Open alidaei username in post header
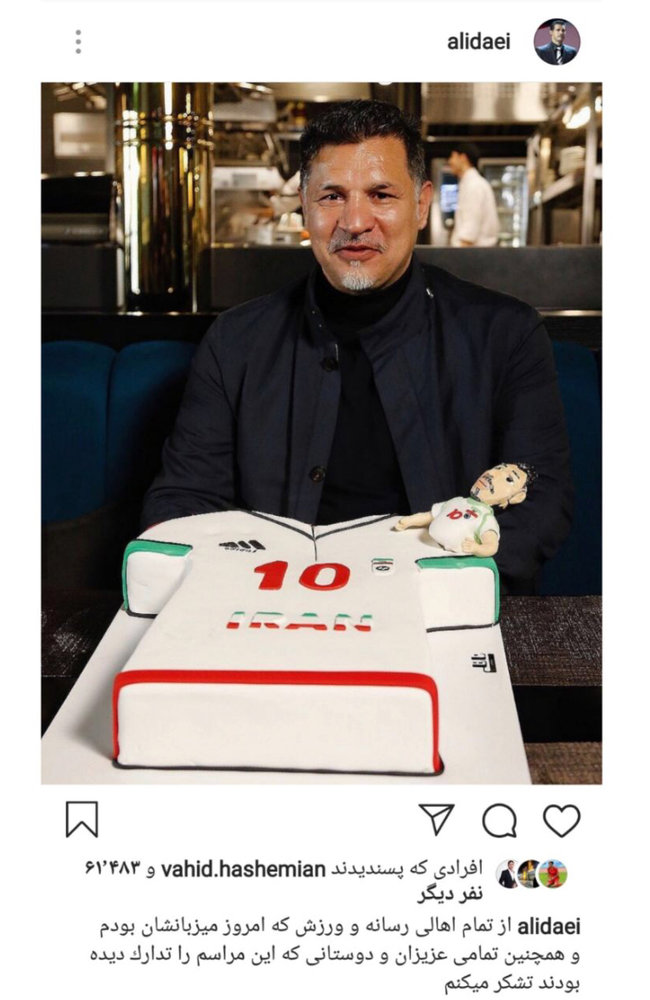 [478, 42]
